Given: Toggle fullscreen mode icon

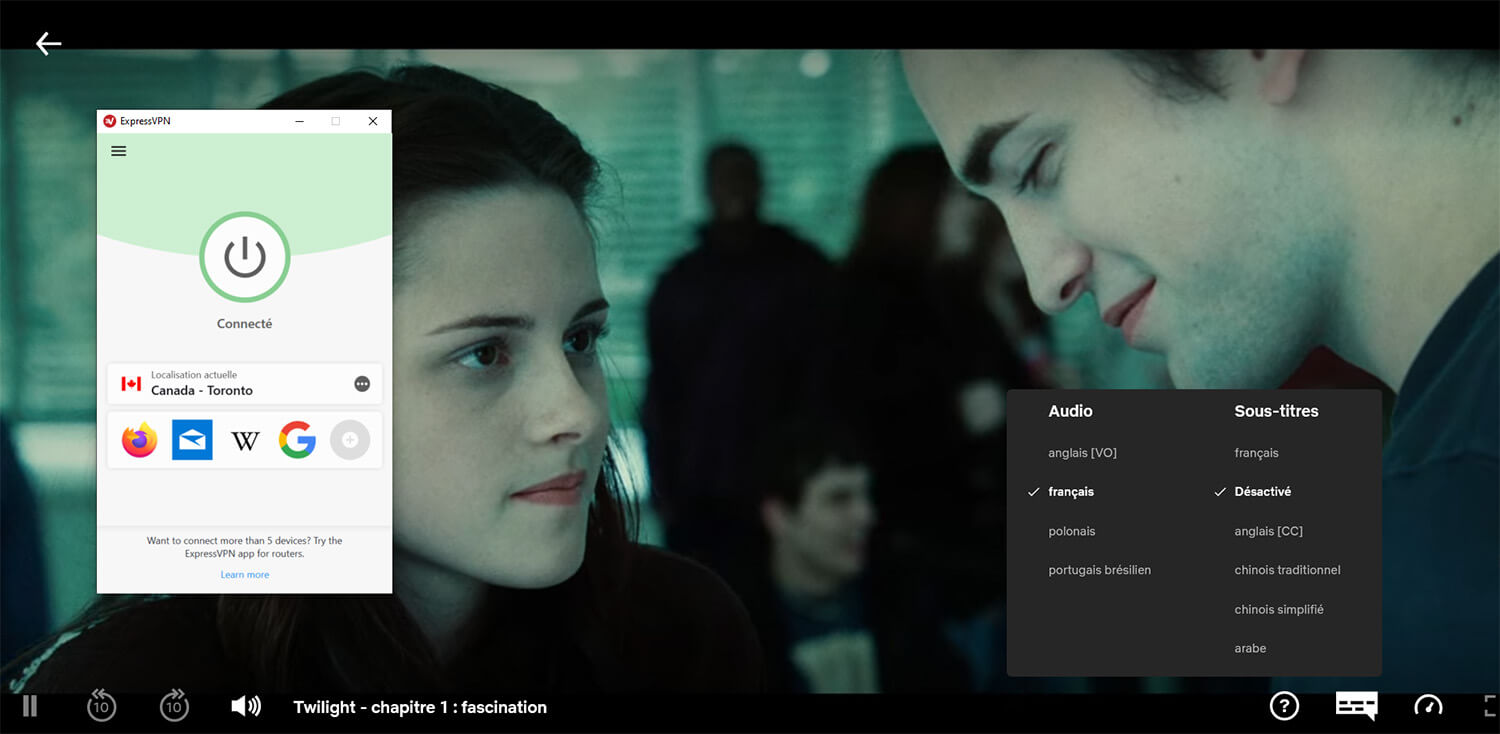Looking at the screenshot, I should [1491, 706].
